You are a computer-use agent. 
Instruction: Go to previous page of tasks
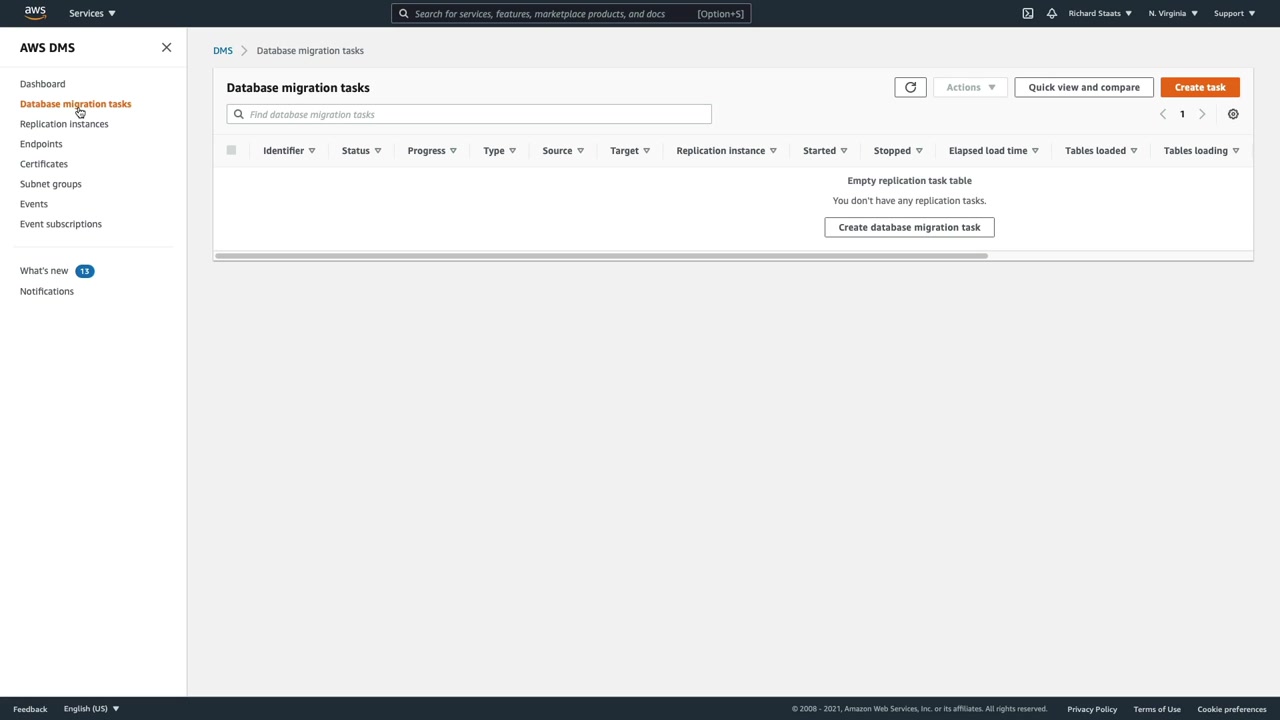click(1163, 114)
